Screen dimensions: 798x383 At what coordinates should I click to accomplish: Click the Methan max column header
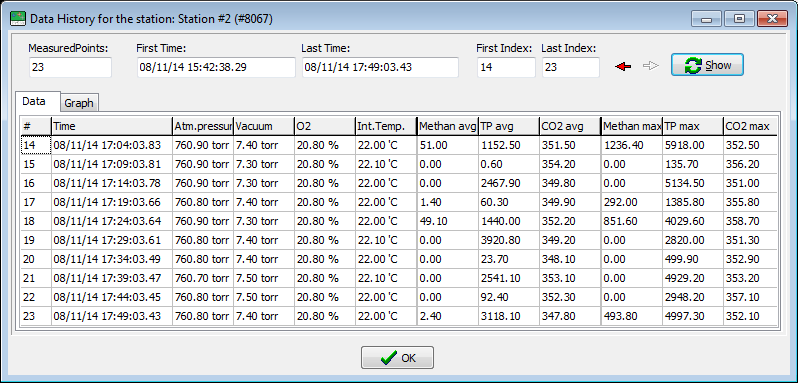(x=632, y=126)
